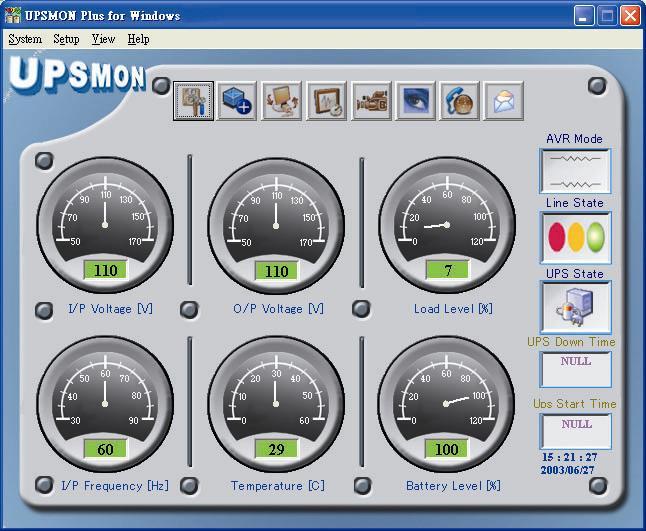The height and width of the screenshot is (531, 646).
Task: Click the blue box with plus icon
Action: tap(237, 102)
